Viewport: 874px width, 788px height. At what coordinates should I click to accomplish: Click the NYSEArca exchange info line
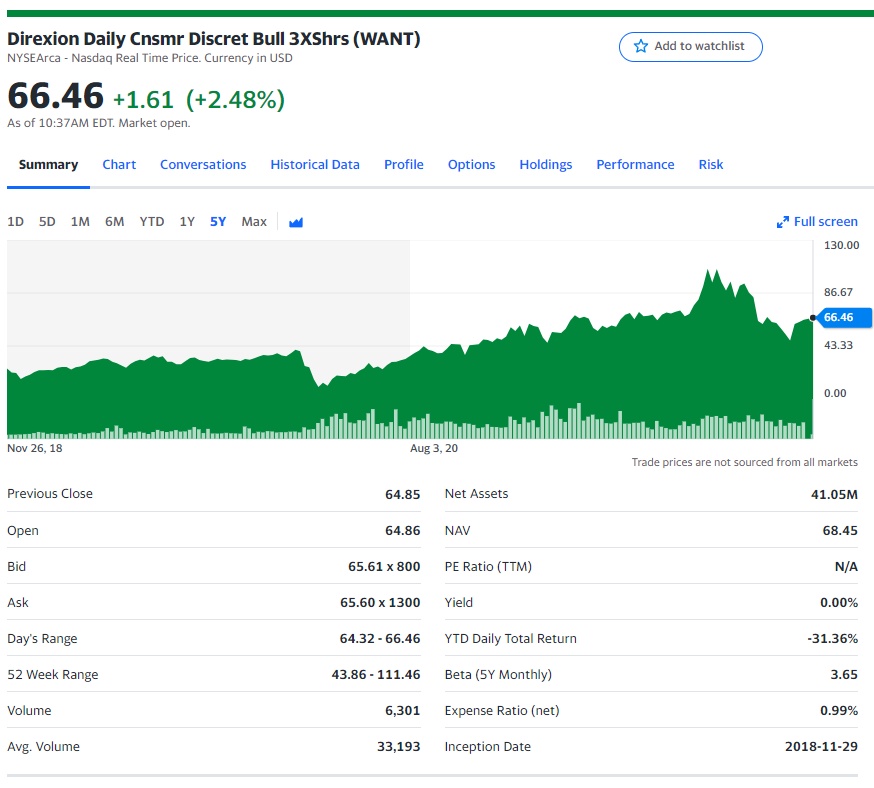pos(149,59)
